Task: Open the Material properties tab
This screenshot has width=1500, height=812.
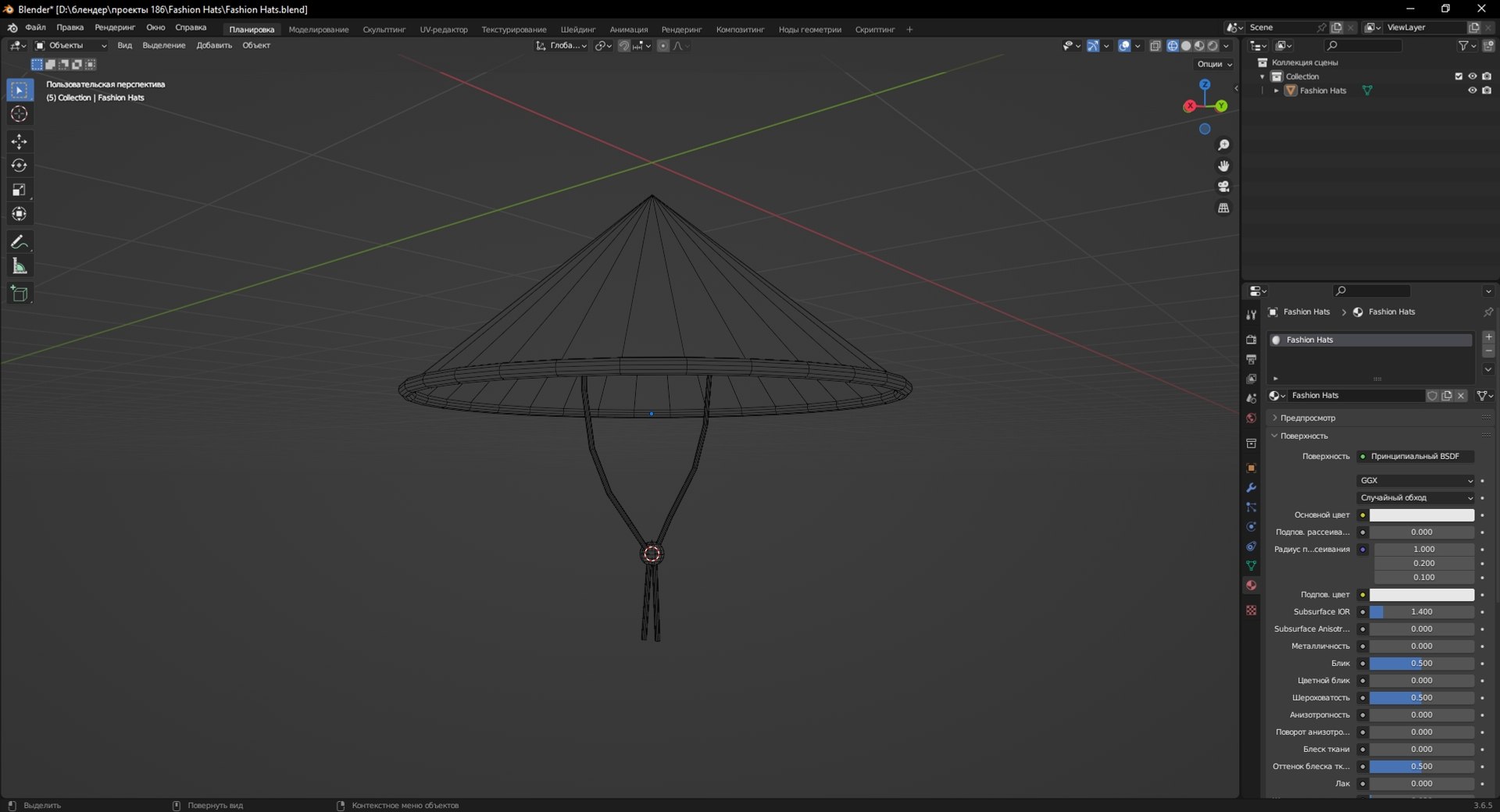Action: pyautogui.click(x=1251, y=585)
